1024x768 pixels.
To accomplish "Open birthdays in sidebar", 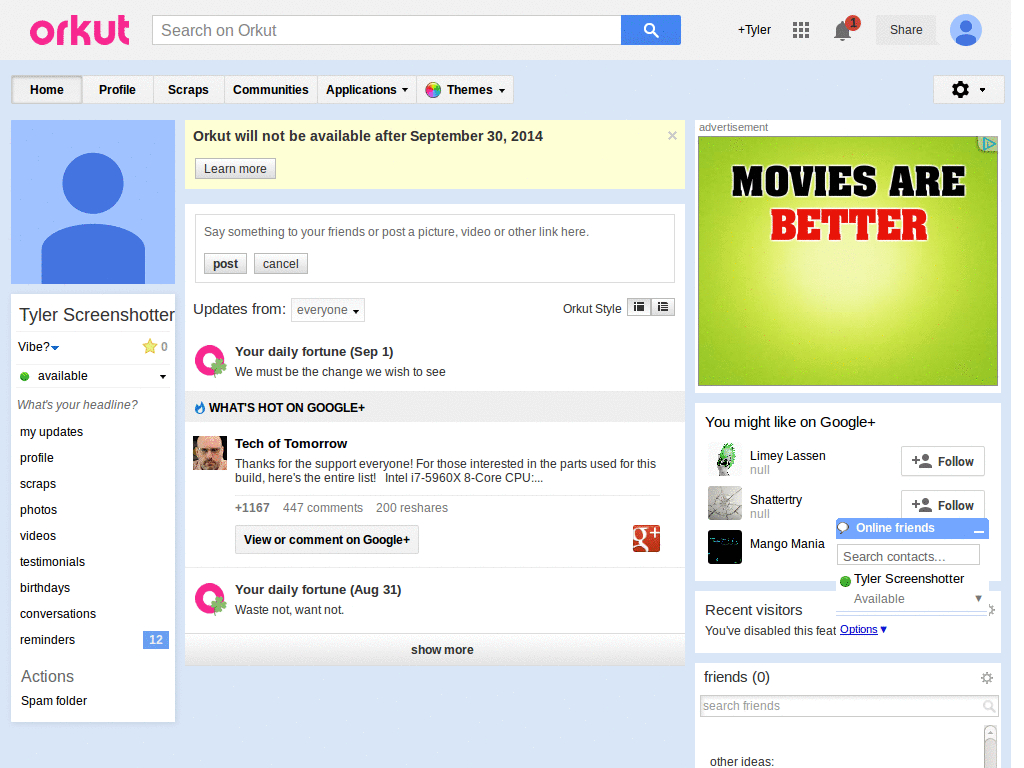I will pos(45,588).
